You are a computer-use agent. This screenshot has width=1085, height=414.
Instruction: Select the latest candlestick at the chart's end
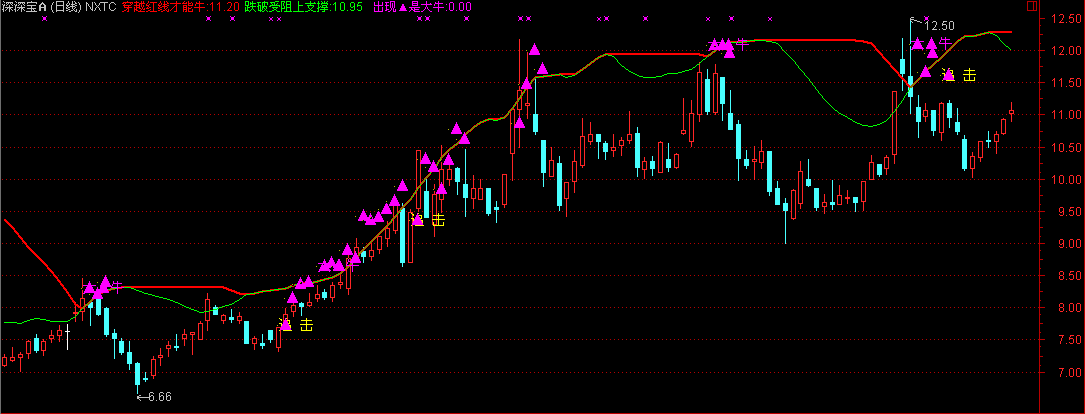coord(1012,111)
